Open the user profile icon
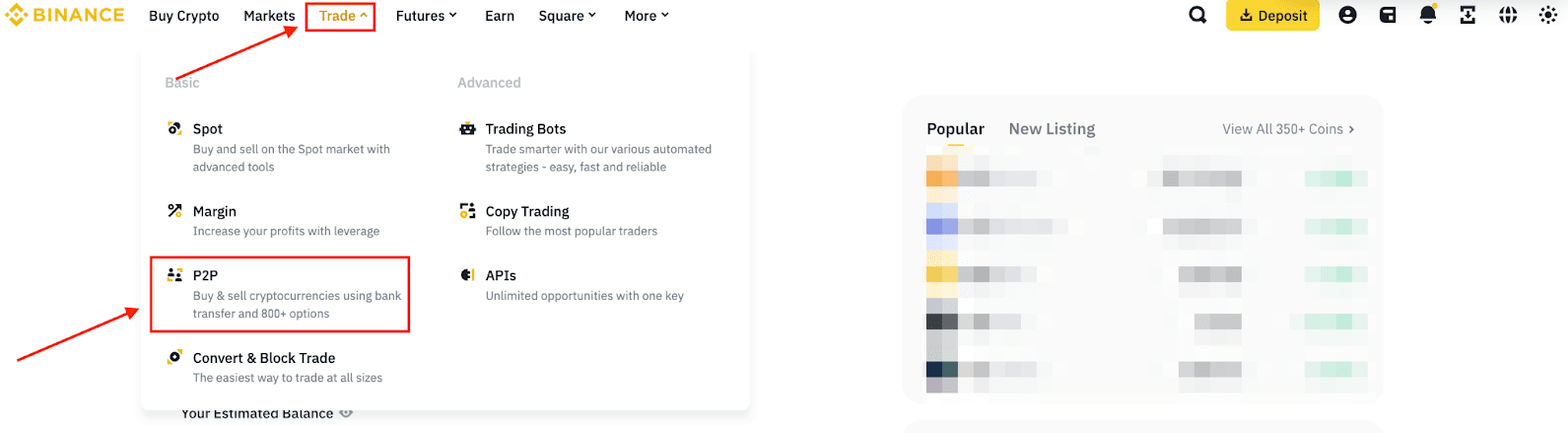Screen dimensions: 1568x433 (x=1347, y=16)
